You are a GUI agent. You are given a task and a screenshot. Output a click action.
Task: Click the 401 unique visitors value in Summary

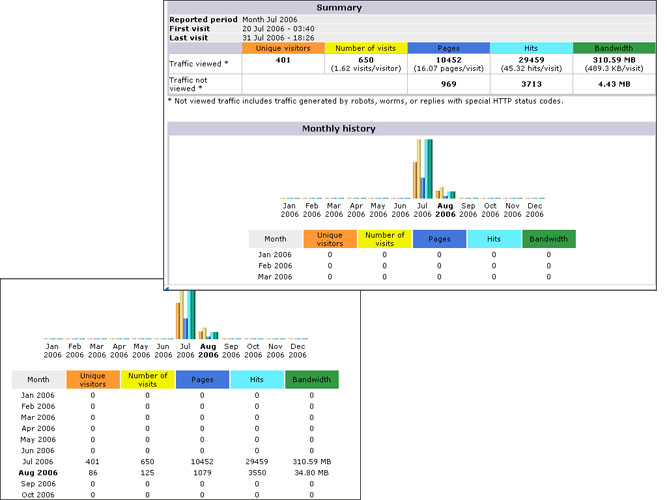pos(283,61)
